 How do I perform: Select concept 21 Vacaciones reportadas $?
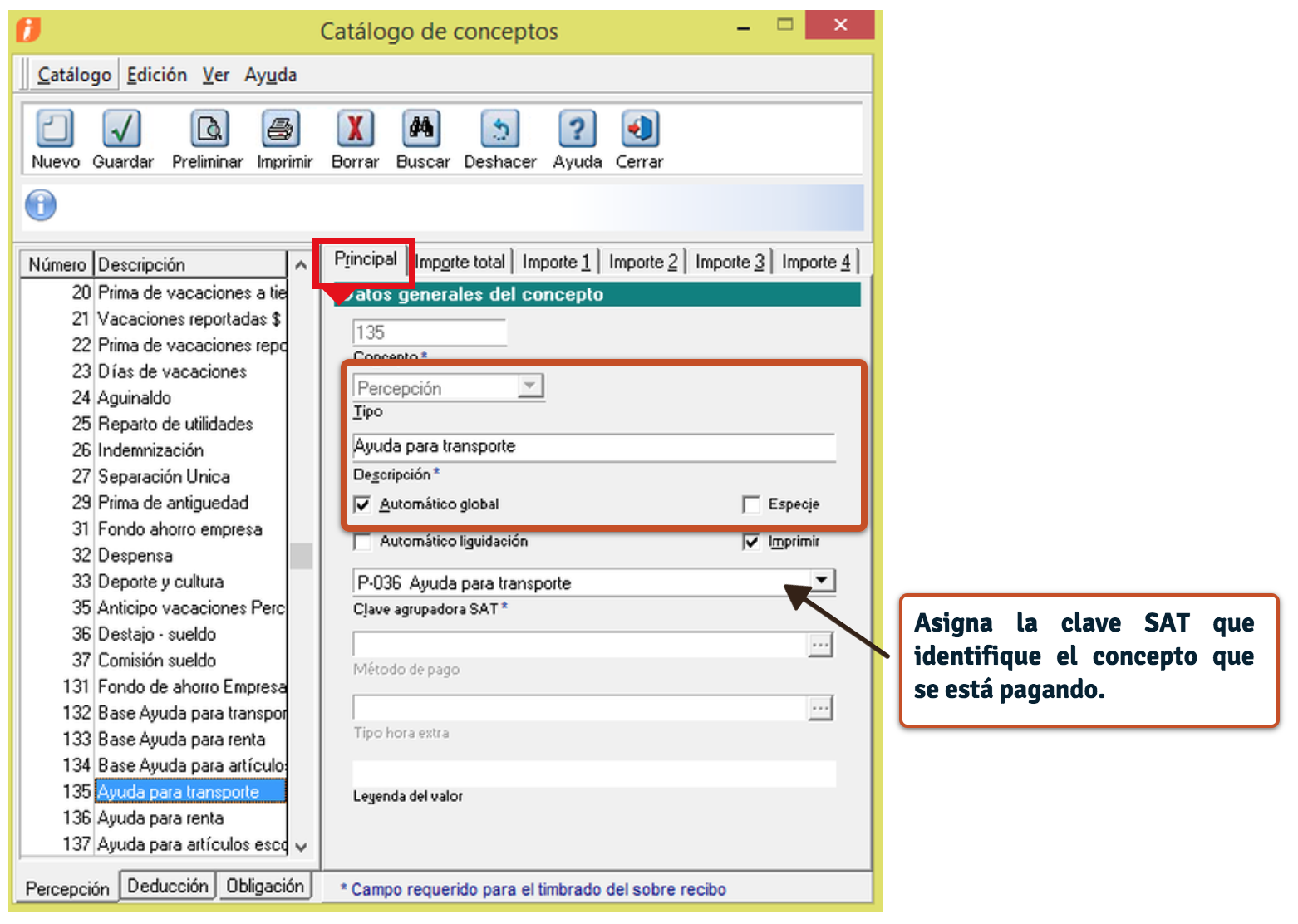[x=154, y=319]
